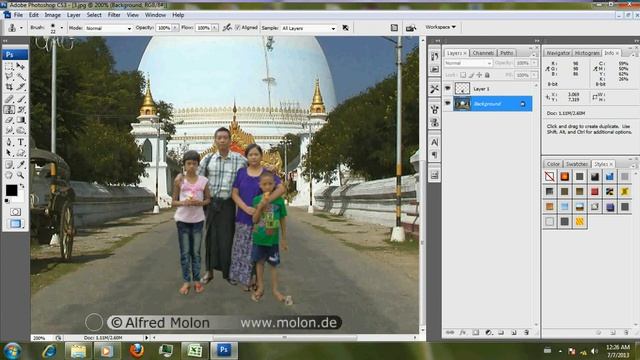Select the Horizontal Type tool
This screenshot has height=360, width=640.
pyautogui.click(x=20, y=142)
